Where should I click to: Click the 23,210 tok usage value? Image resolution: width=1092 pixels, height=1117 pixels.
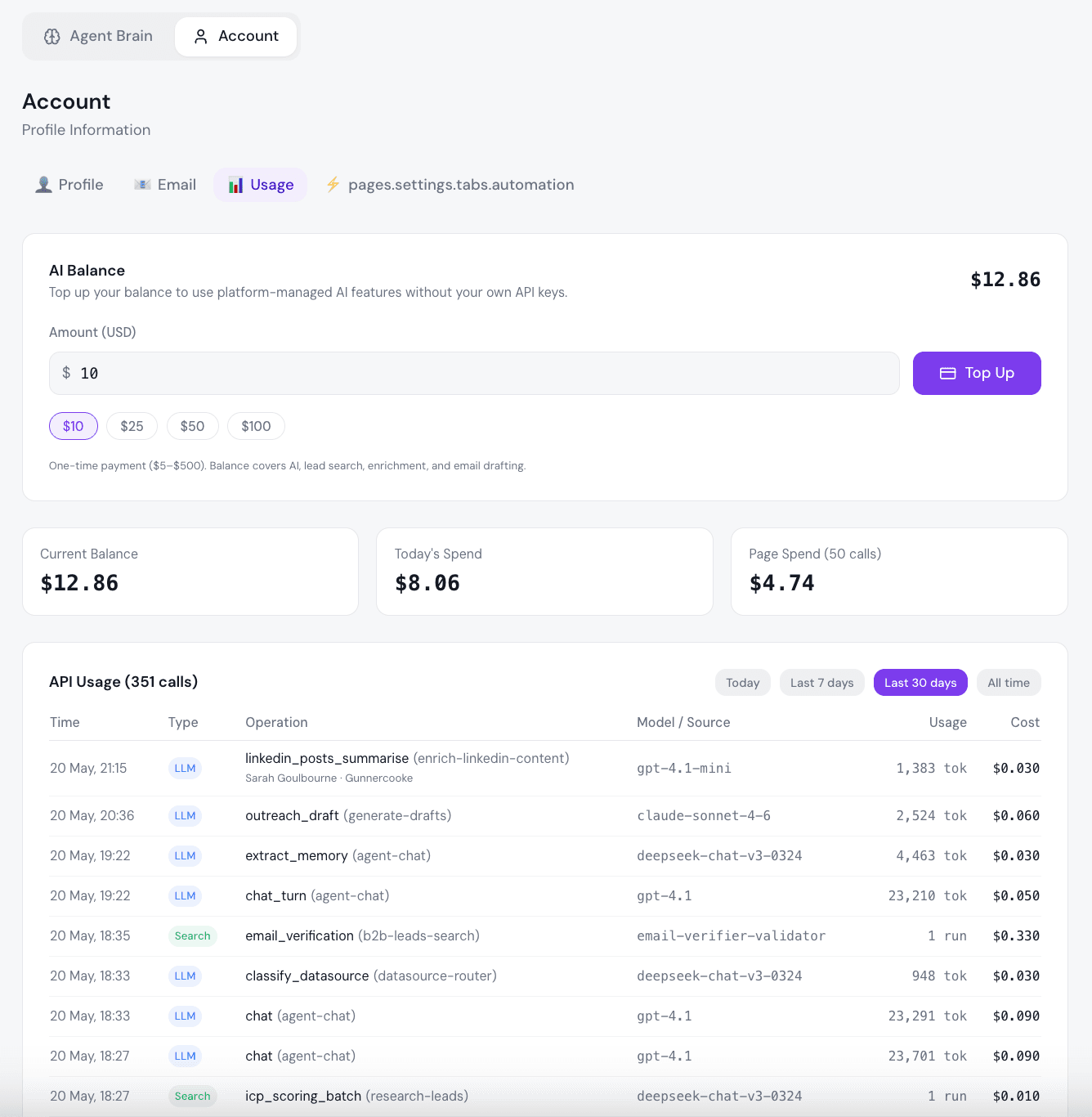tap(928, 895)
